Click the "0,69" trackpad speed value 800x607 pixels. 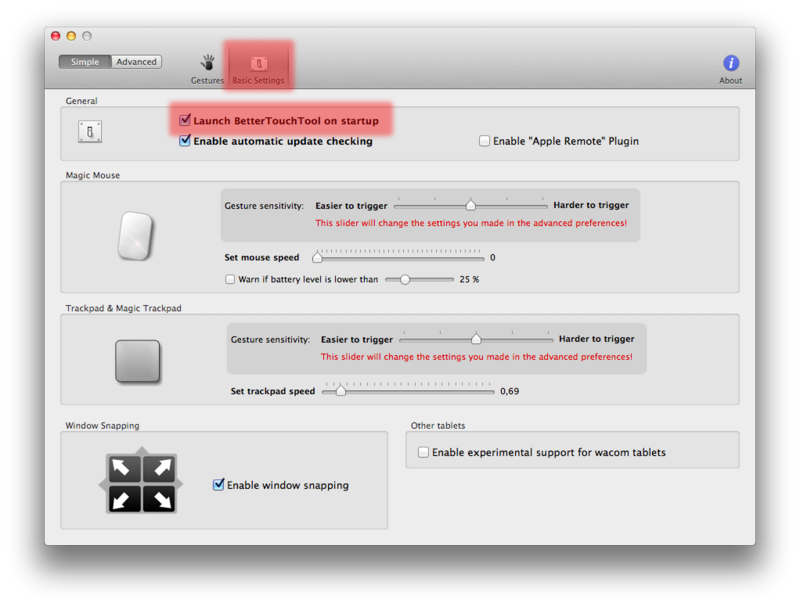click(x=509, y=391)
